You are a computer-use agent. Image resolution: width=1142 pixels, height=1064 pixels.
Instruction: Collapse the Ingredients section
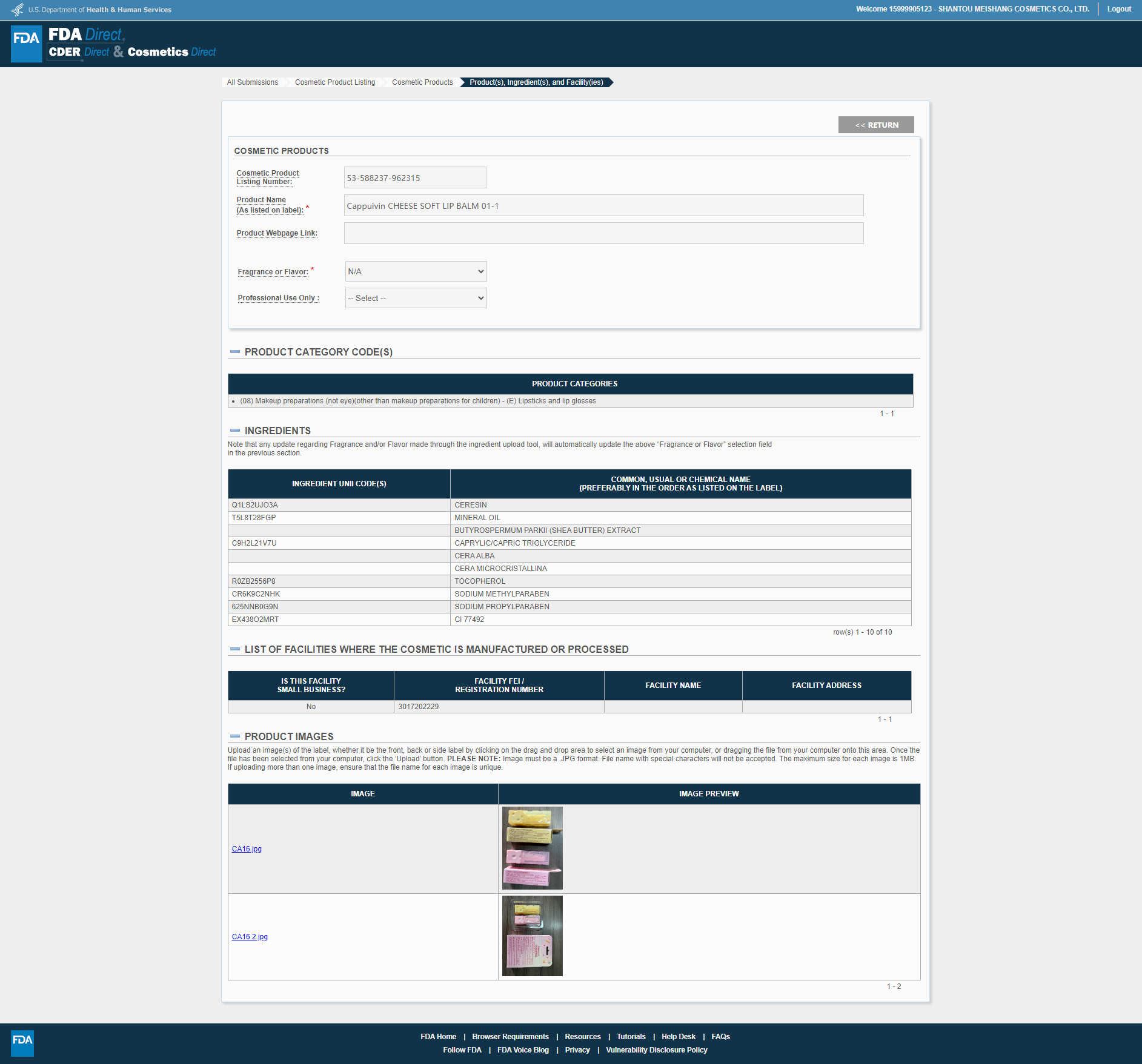235,431
